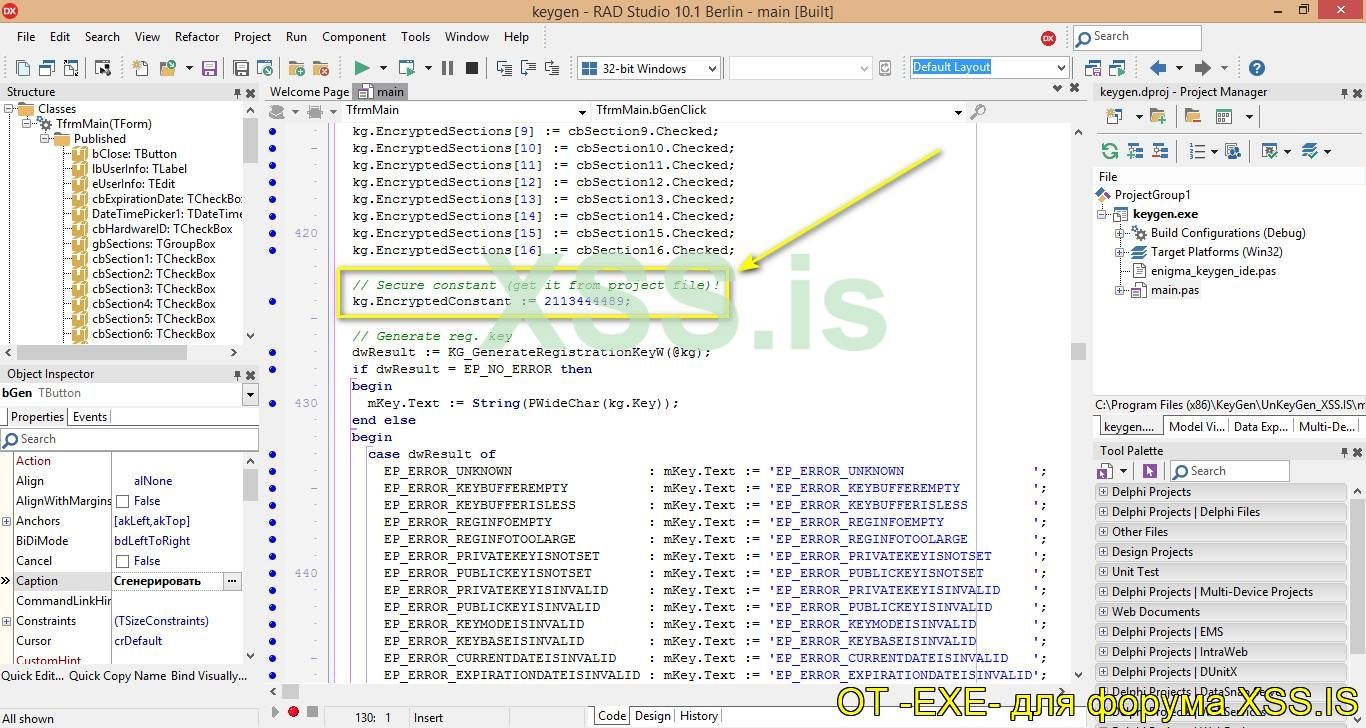1366x728 pixels.
Task: Click the Step Over debug icon
Action: point(527,68)
